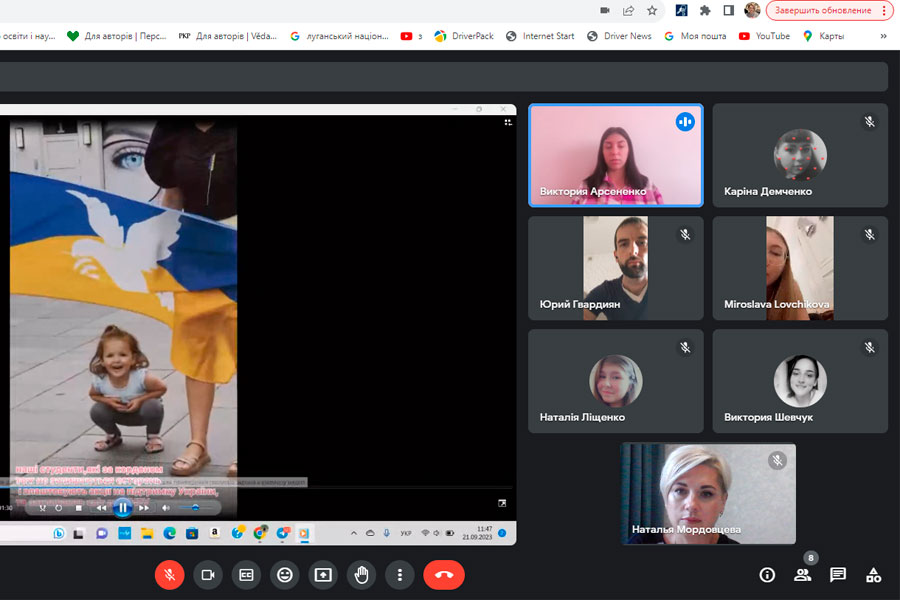
Task: Toggle repeat in the shared media player
Action: 59,508
